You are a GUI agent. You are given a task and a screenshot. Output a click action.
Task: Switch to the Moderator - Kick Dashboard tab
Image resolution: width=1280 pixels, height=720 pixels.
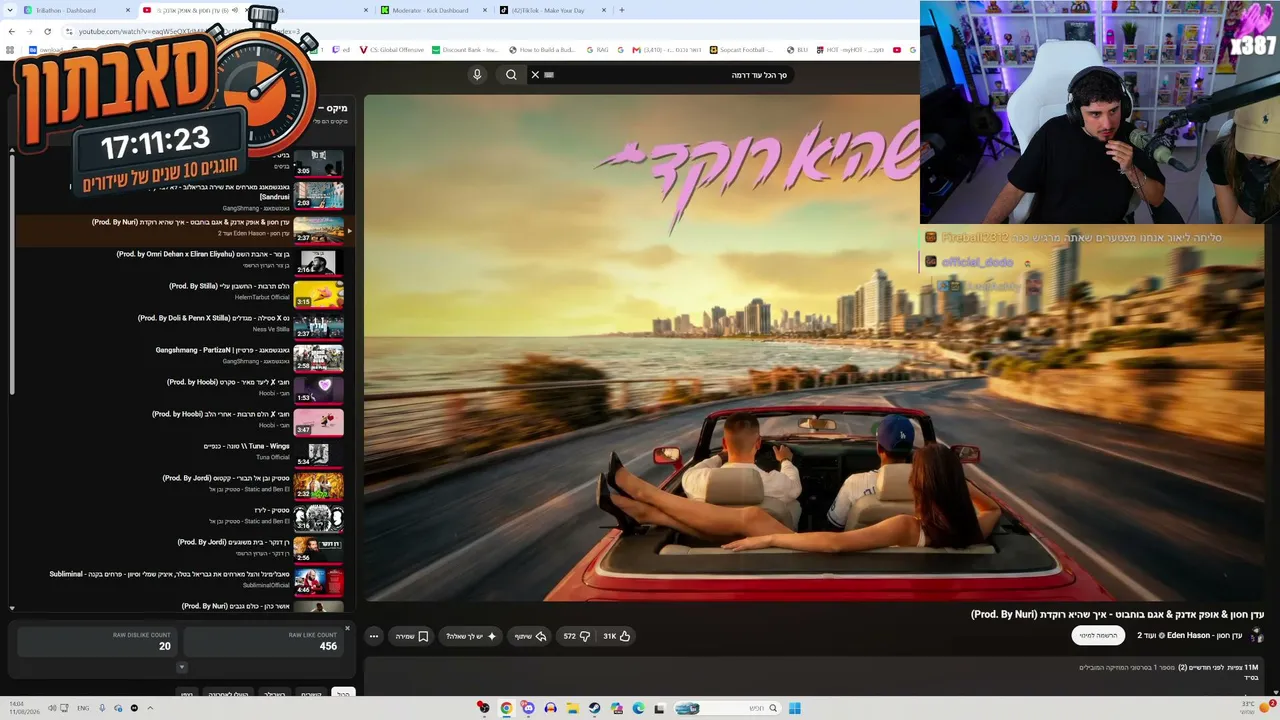click(x=432, y=10)
